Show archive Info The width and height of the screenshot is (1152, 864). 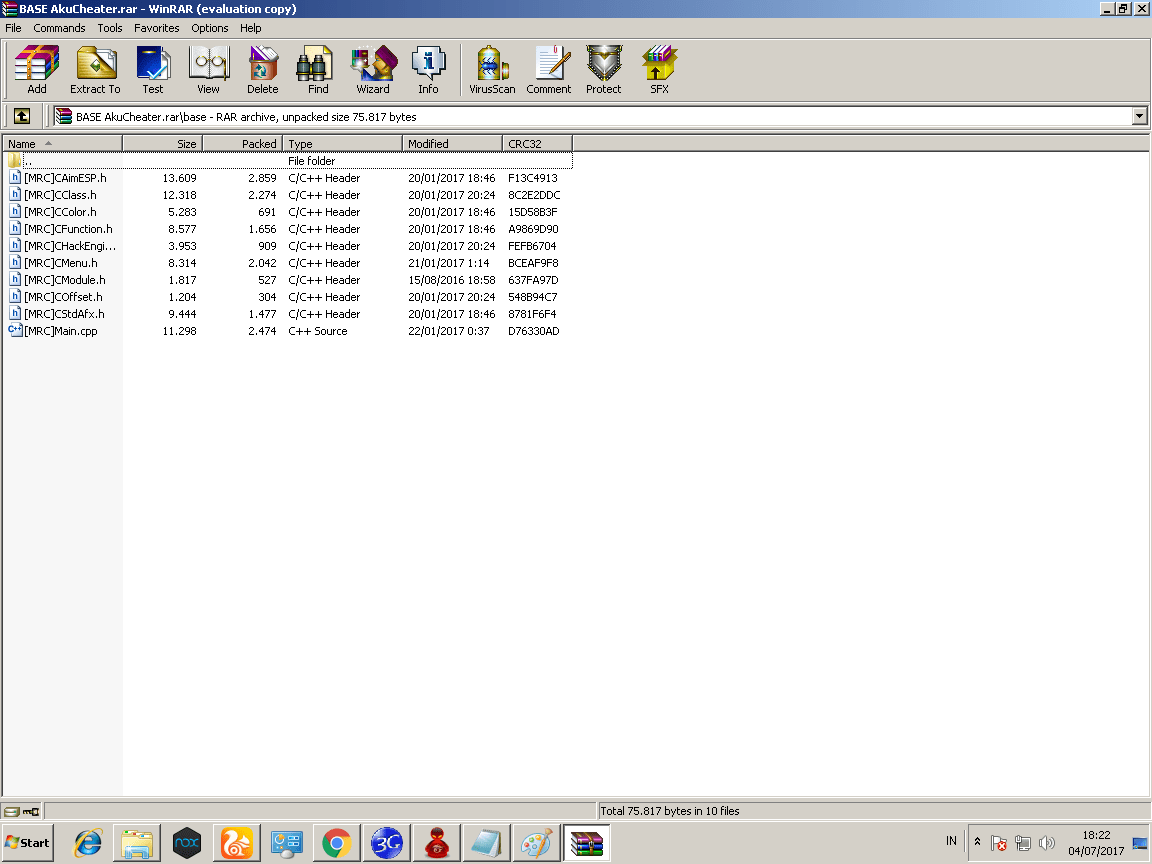(428, 70)
